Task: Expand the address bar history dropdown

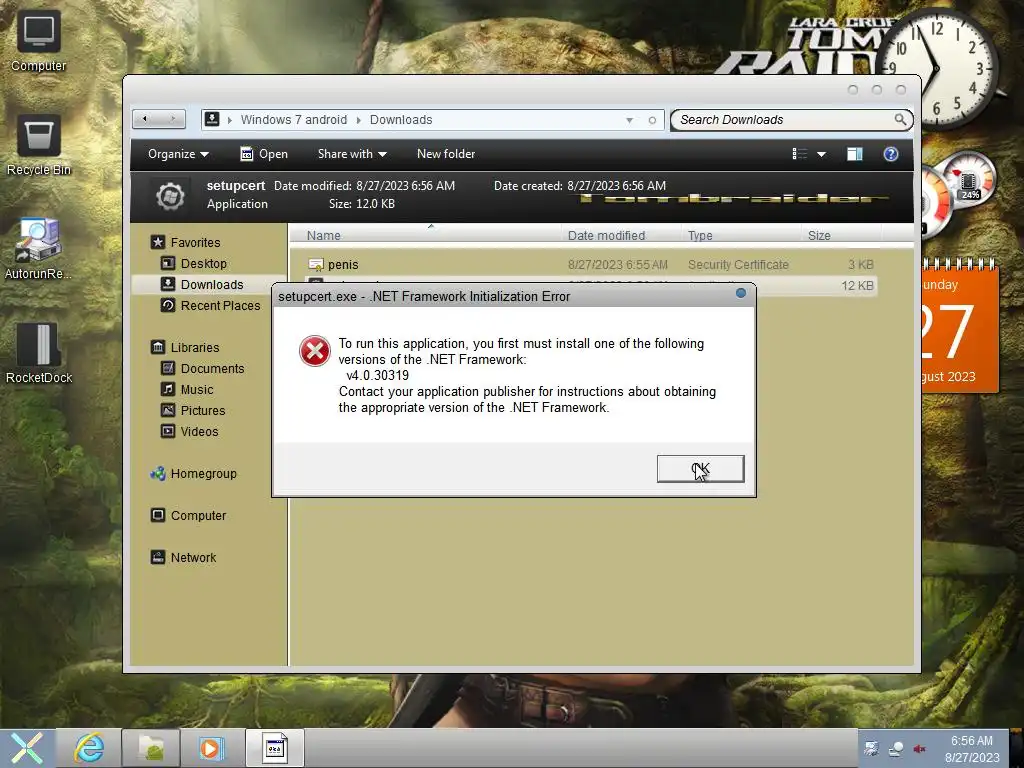Action: 630,120
